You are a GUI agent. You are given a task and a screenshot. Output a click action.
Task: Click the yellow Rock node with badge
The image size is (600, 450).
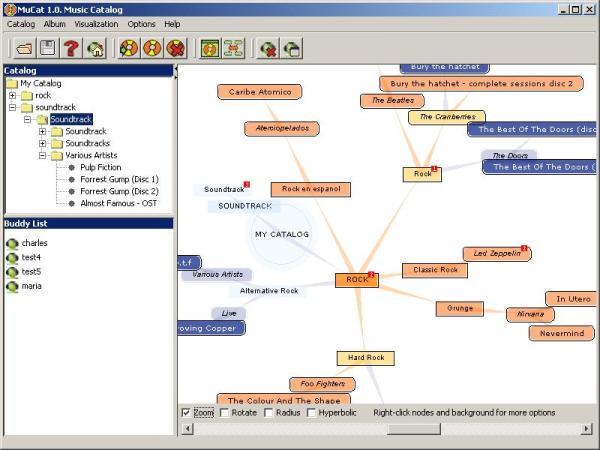click(x=422, y=174)
